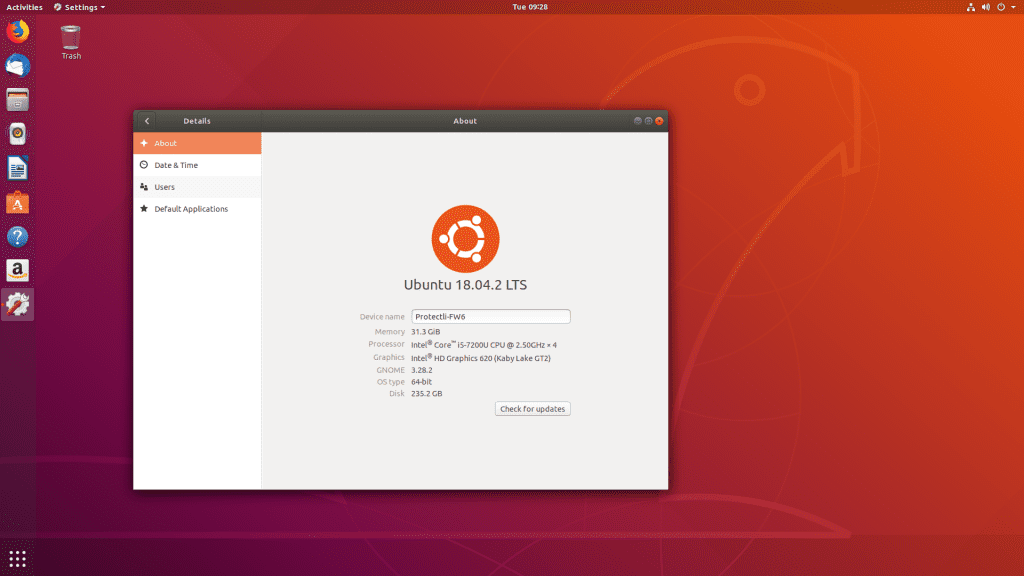Viewport: 1024px width, 576px height.
Task: Click the About title in the header bar
Action: (x=465, y=121)
